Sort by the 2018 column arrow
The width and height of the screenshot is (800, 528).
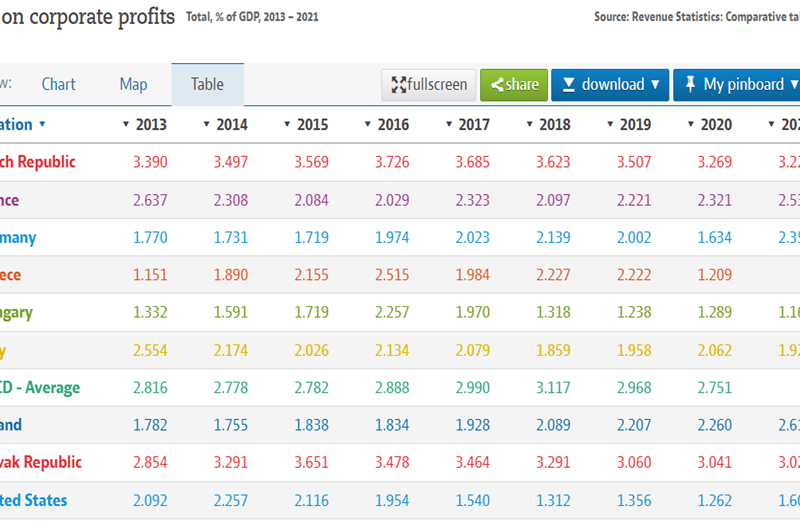(x=529, y=125)
